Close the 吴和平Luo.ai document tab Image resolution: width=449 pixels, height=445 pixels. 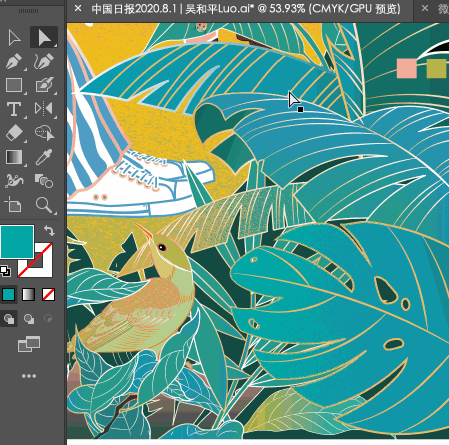coord(78,8)
